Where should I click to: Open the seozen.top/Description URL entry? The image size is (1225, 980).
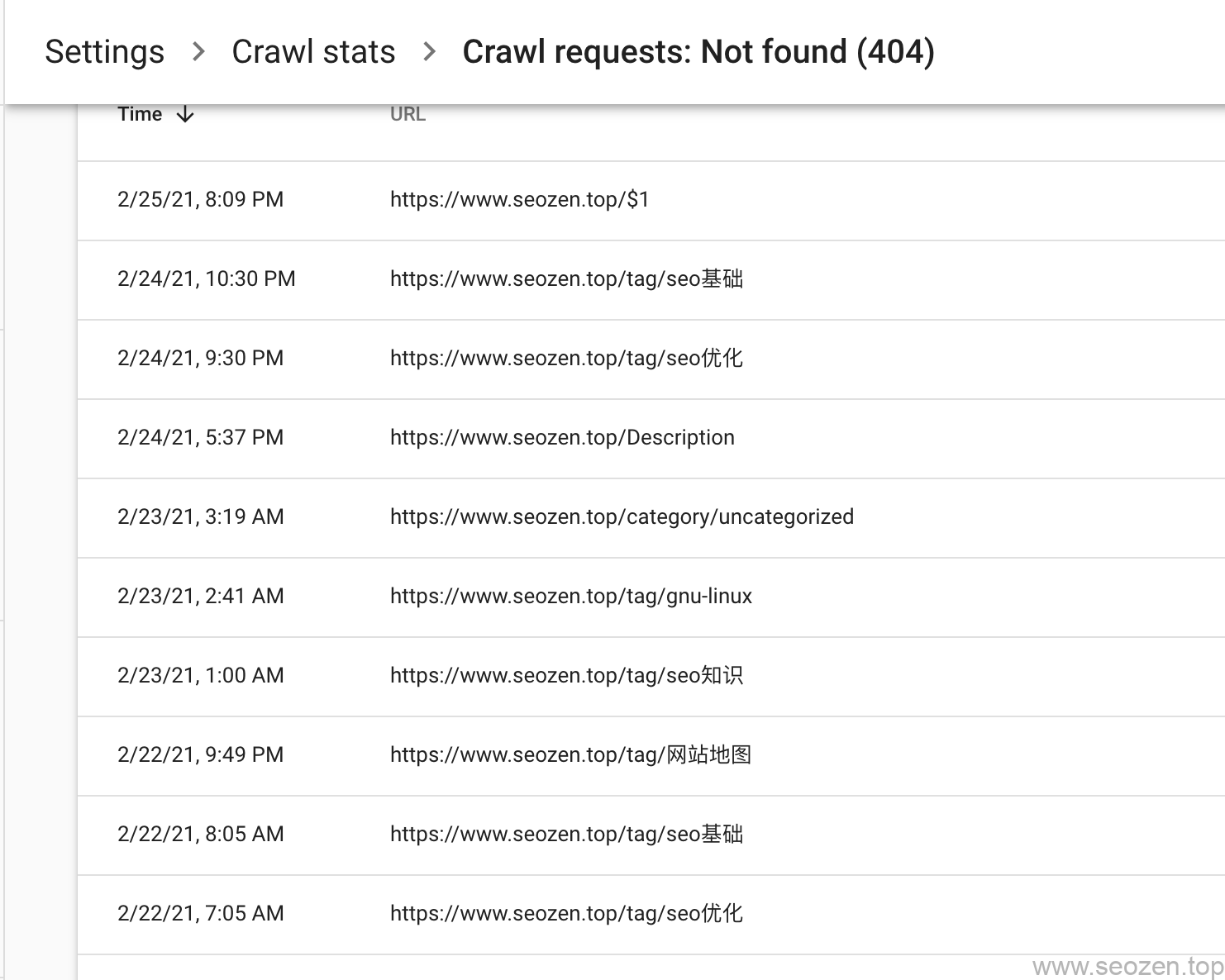(x=562, y=438)
